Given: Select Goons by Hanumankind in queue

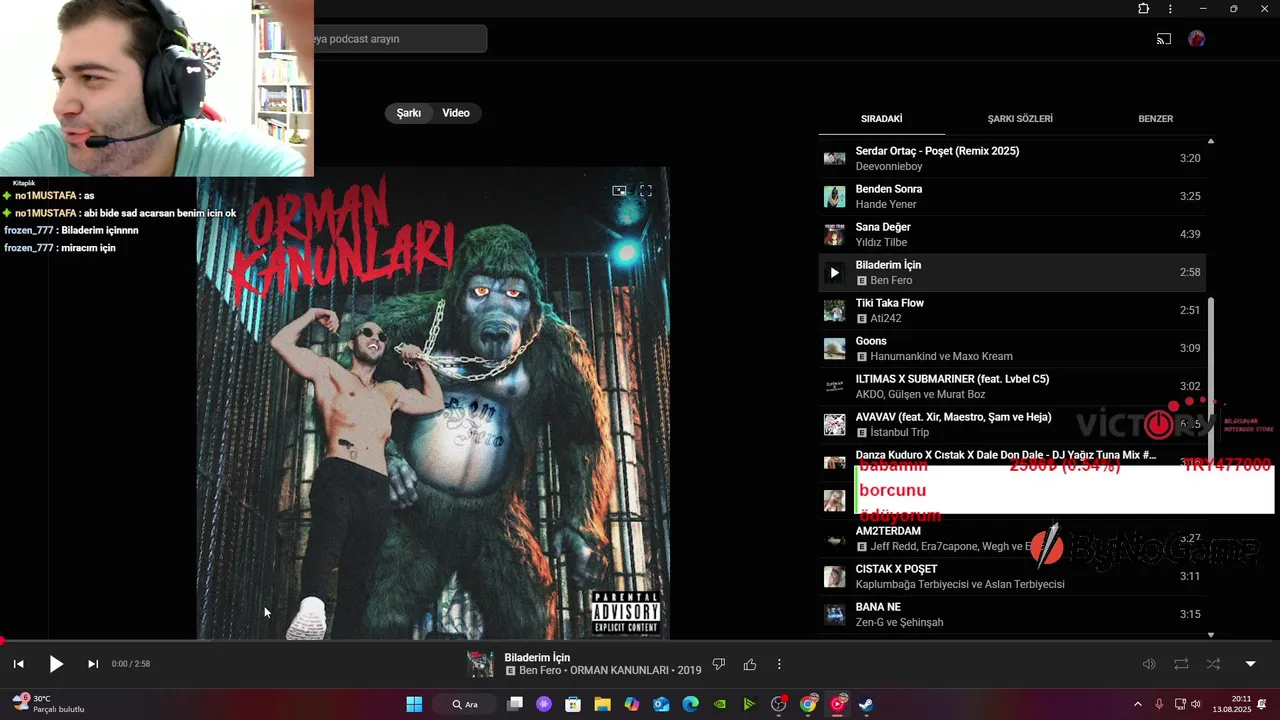Looking at the screenshot, I should (1012, 348).
